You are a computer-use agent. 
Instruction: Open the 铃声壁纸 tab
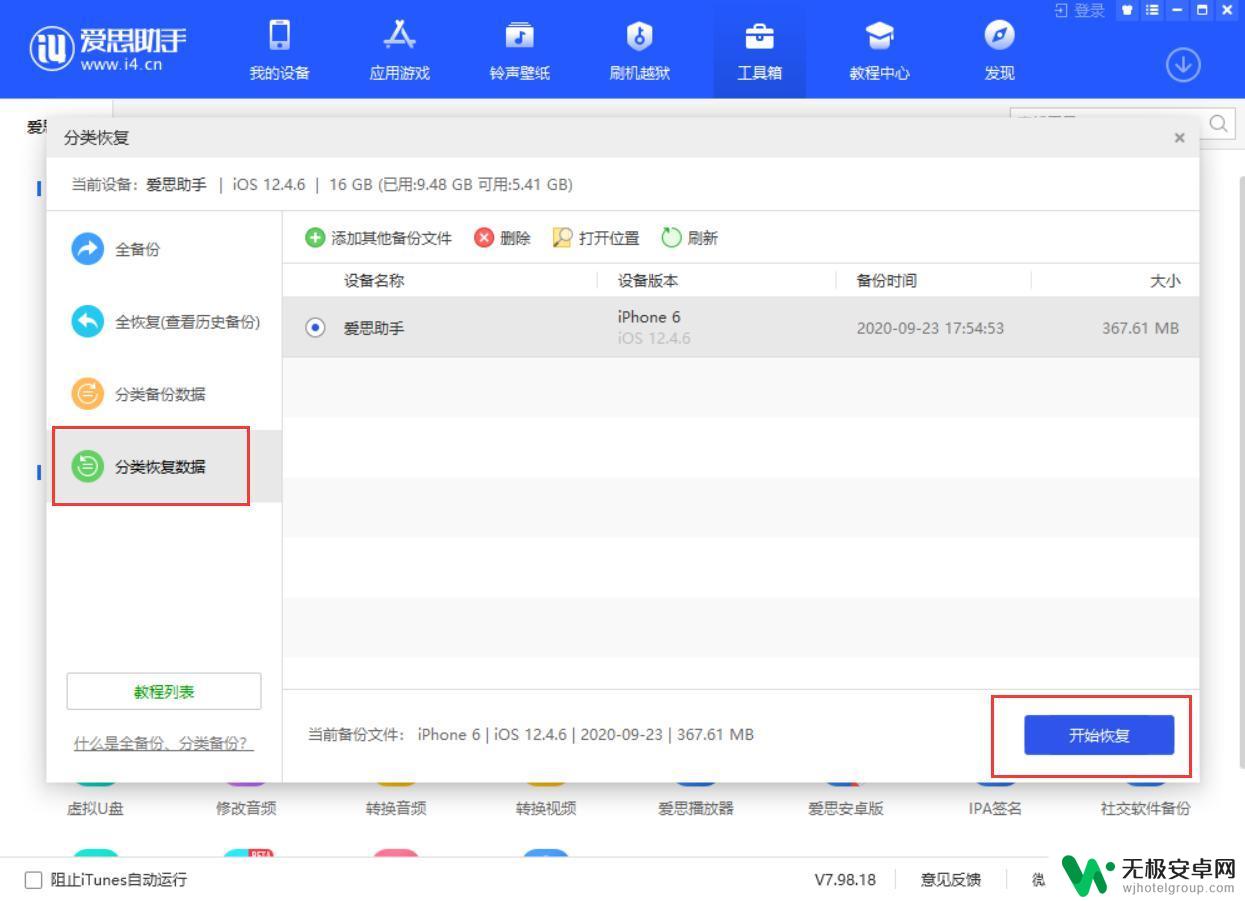pyautogui.click(x=519, y=50)
